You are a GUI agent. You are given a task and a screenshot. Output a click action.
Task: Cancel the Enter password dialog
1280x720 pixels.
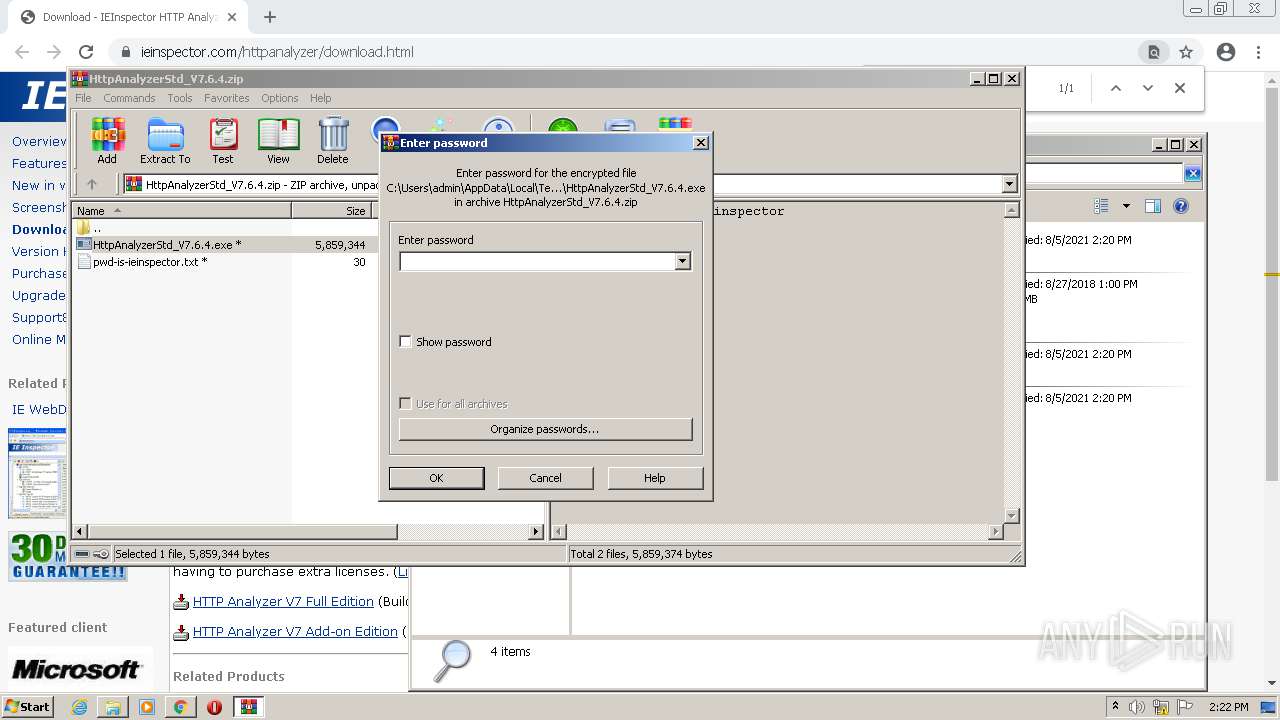[x=545, y=478]
